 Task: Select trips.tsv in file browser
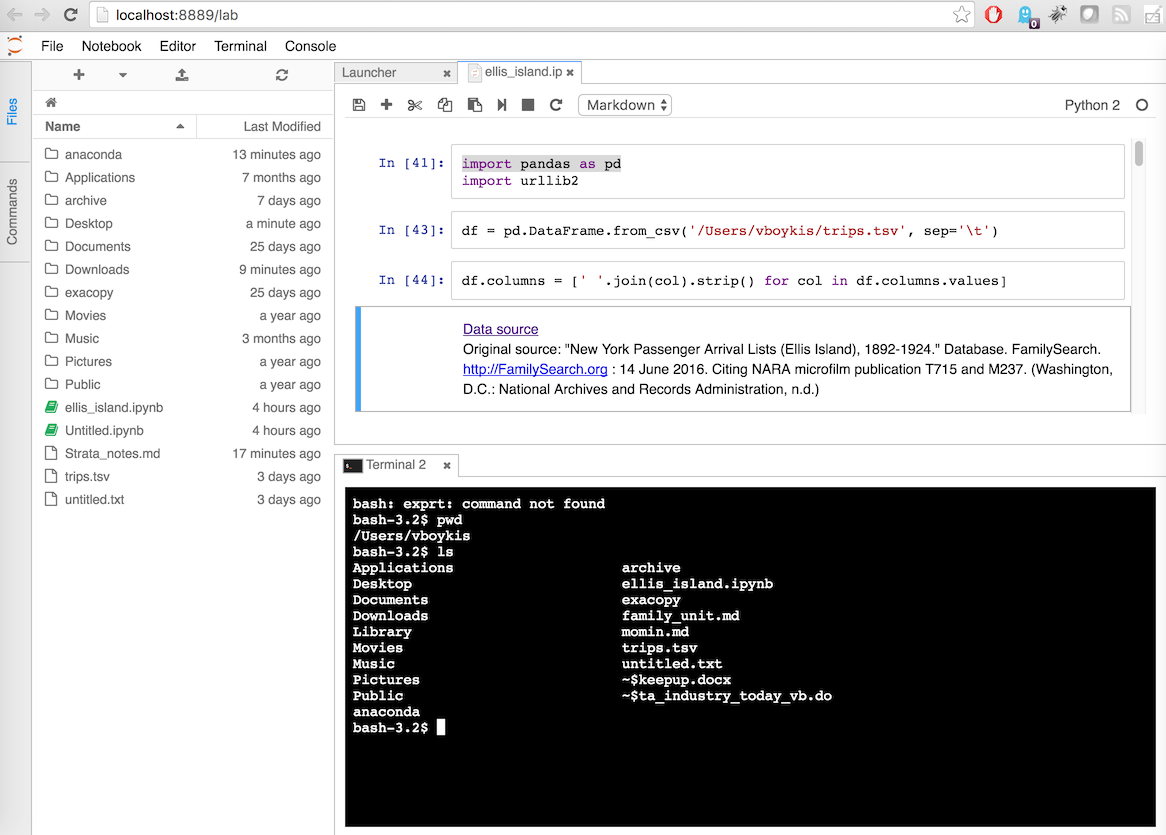click(183, 477)
